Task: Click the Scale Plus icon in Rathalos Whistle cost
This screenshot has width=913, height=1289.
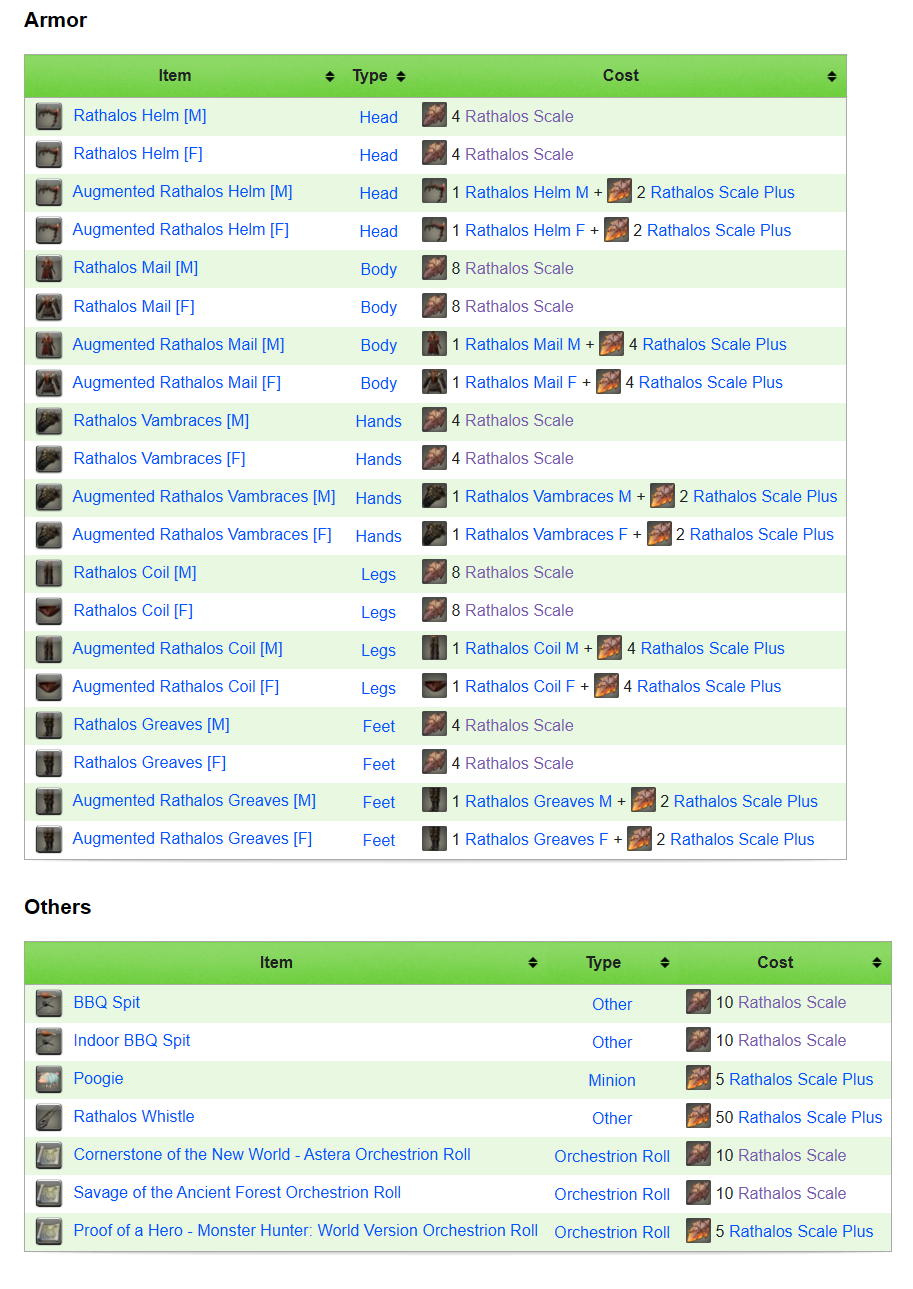Action: (698, 1116)
